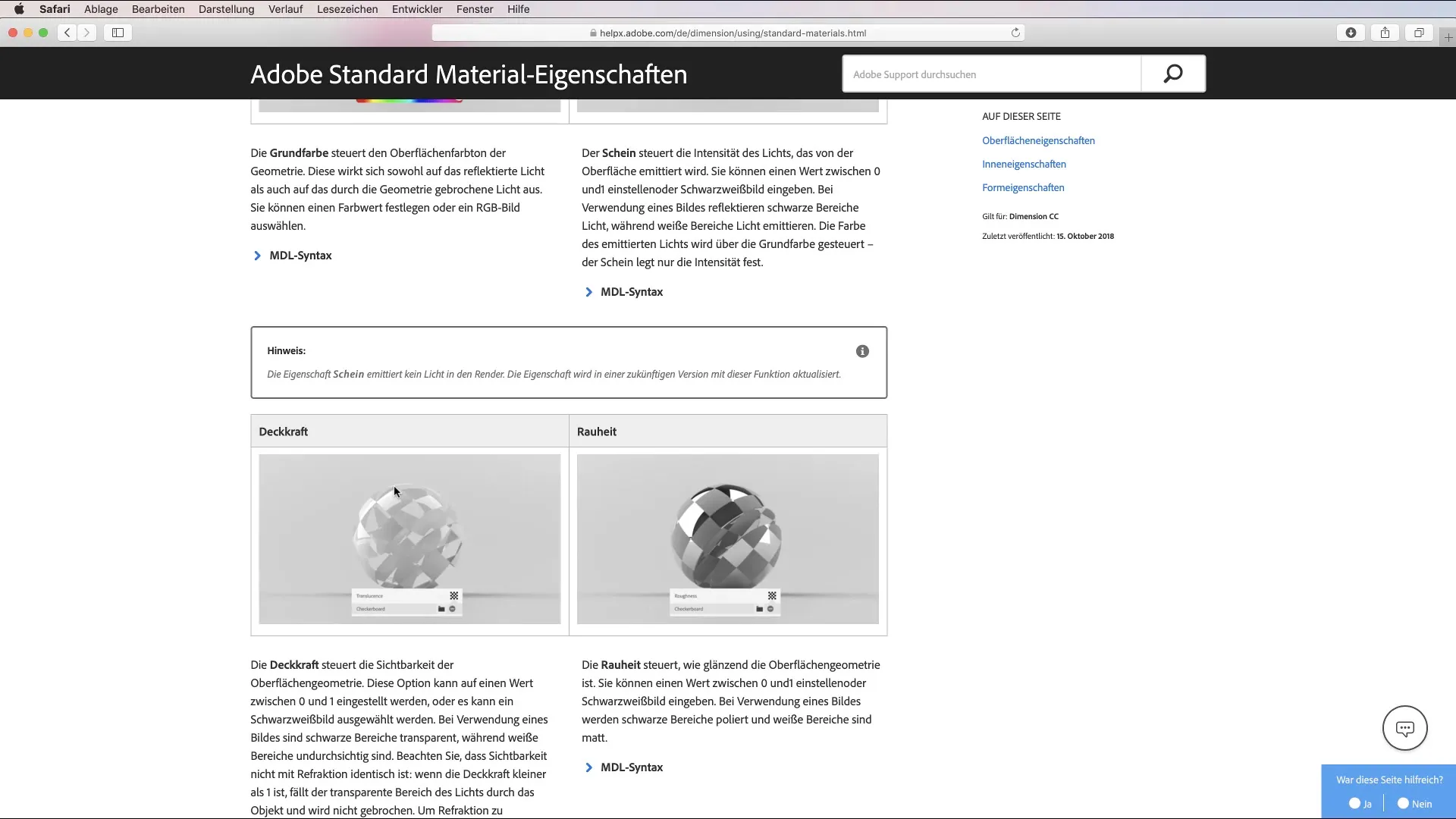The width and height of the screenshot is (1456, 819).
Task: Open a new tab with the plus button
Action: point(1448,37)
